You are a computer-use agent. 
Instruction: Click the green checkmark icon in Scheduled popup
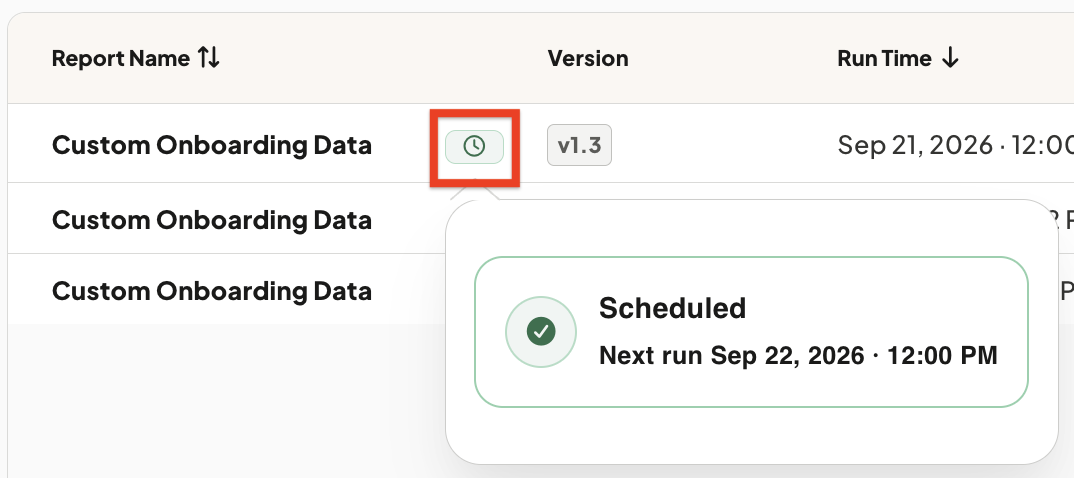[541, 331]
